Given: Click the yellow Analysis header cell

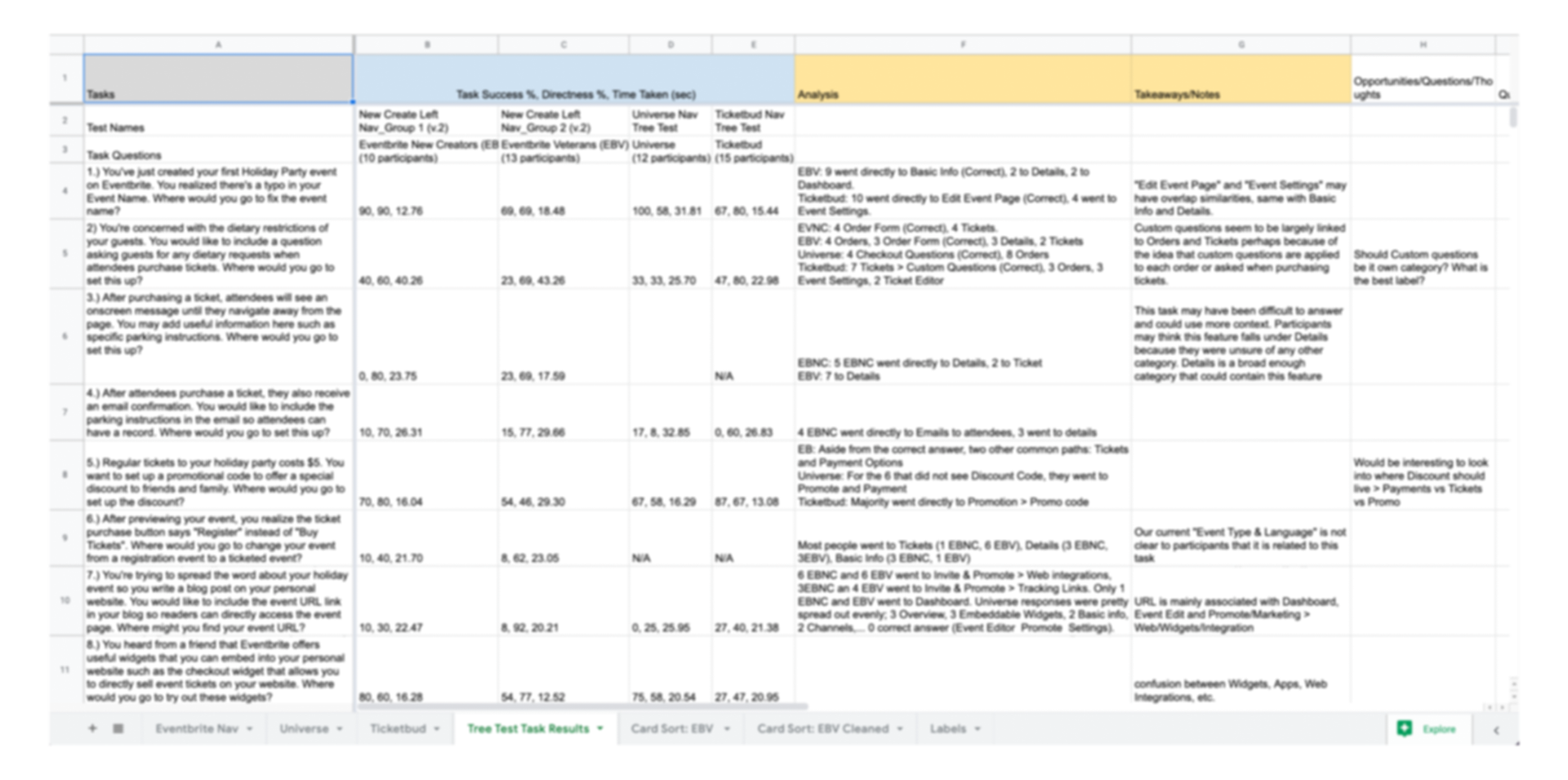Looking at the screenshot, I should tap(963, 78).
